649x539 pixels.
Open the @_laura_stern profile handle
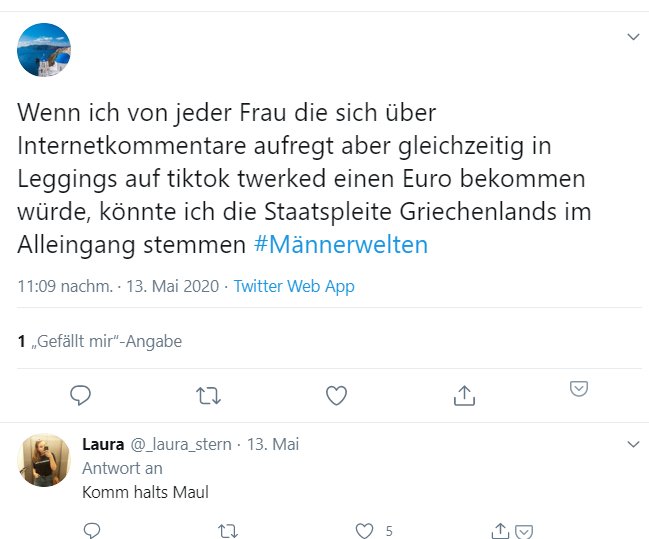pyautogui.click(x=184, y=444)
